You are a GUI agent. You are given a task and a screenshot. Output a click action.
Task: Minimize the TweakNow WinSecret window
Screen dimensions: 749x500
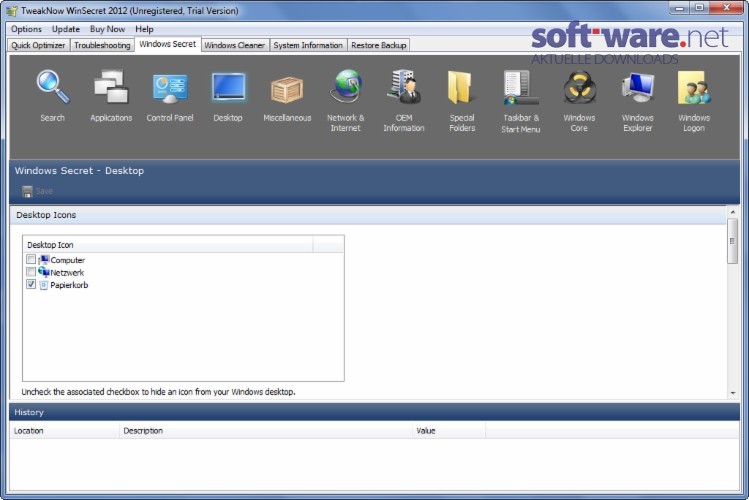[x=679, y=8]
